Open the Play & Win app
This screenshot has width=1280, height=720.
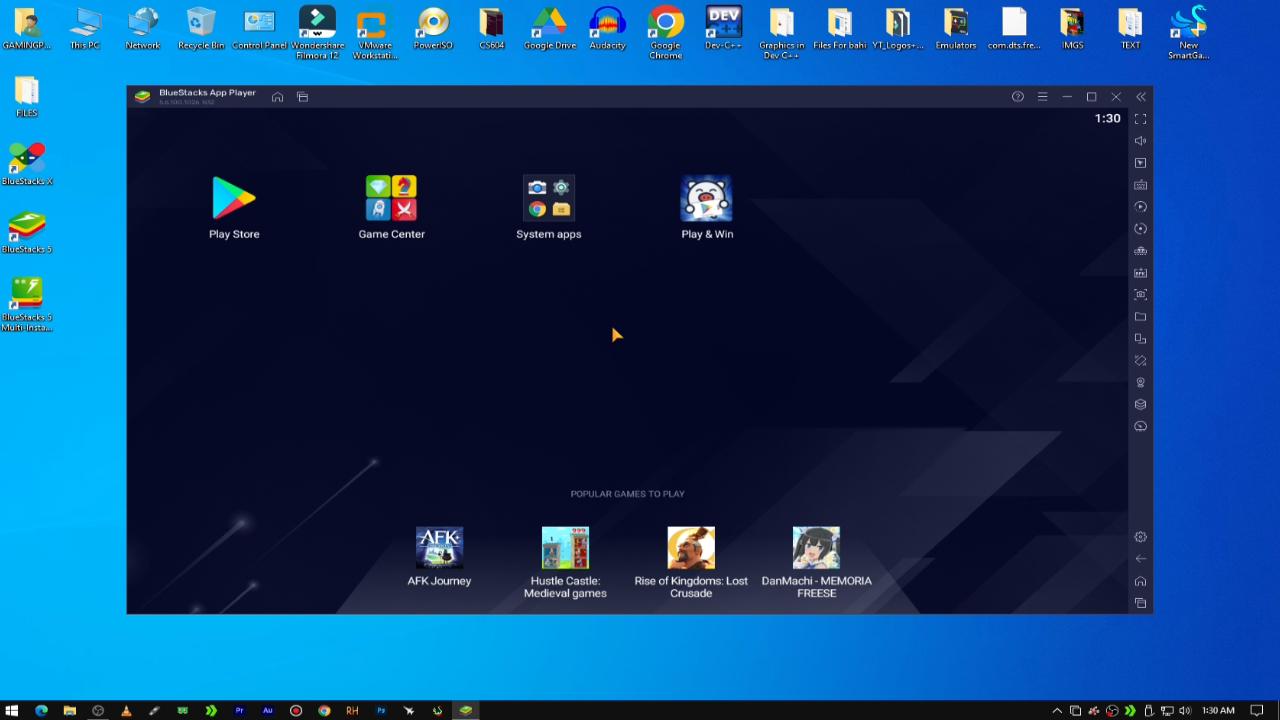707,207
